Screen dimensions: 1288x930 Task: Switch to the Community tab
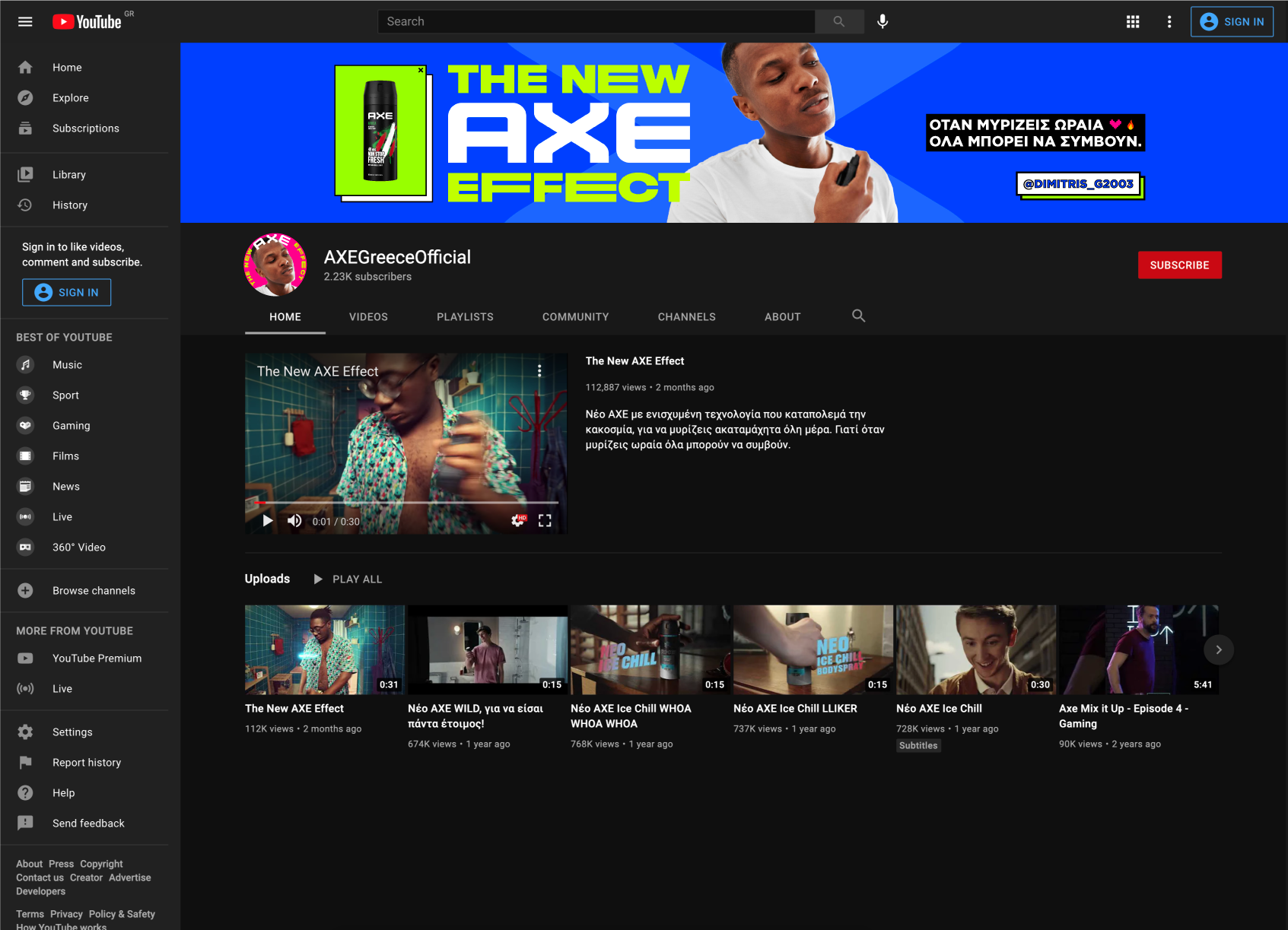tap(575, 317)
